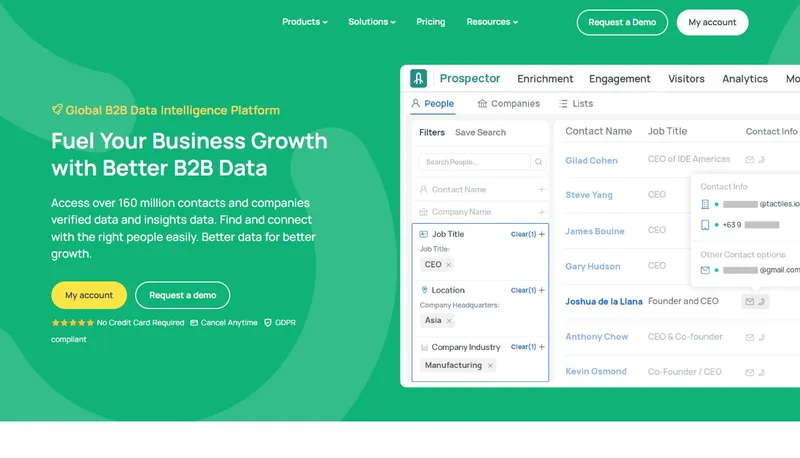Click the search magnifier icon in filters
800x458 pixels.
point(538,162)
